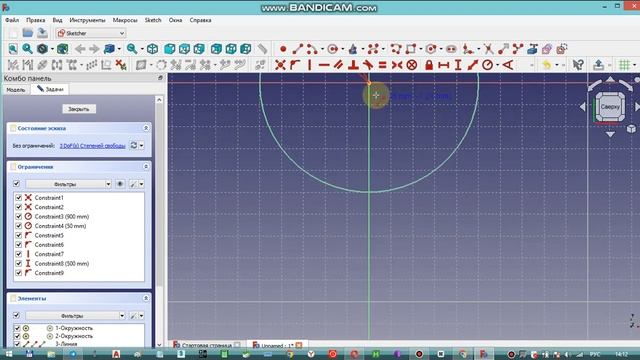Select the Extend edge tool
The image size is (640, 360).
pos(503,49)
